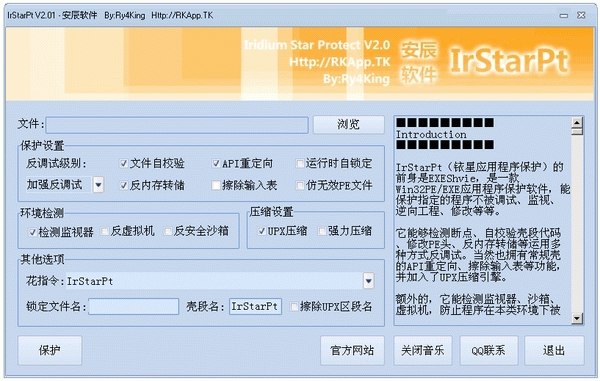Click the Http://RKApp.TK banner text

(340, 62)
